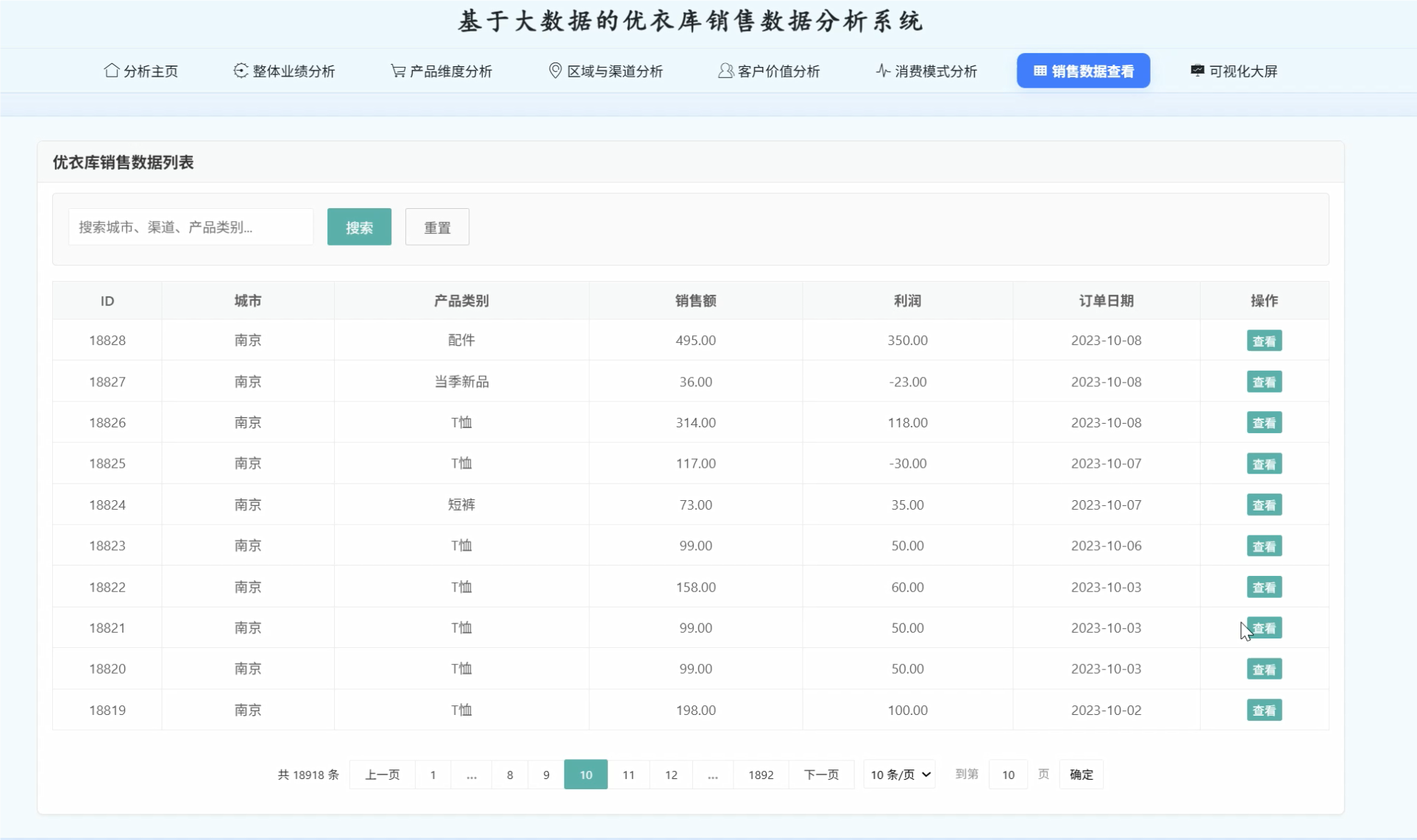This screenshot has height=840, width=1417.
Task: Select the 客户价值分析 menu item
Action: coord(770,71)
